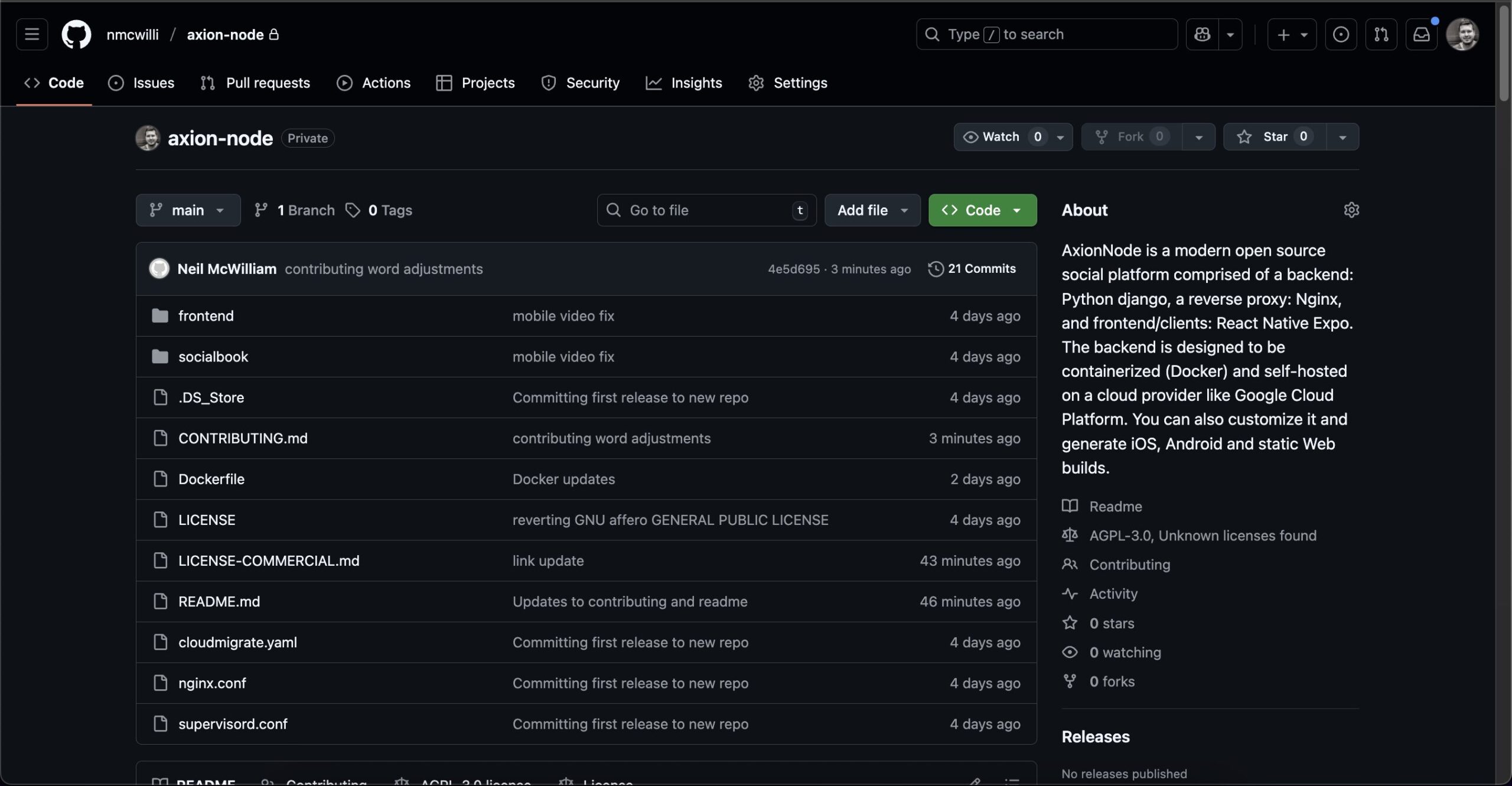The image size is (1512, 786).
Task: Expand the main branch selector
Action: [x=188, y=210]
